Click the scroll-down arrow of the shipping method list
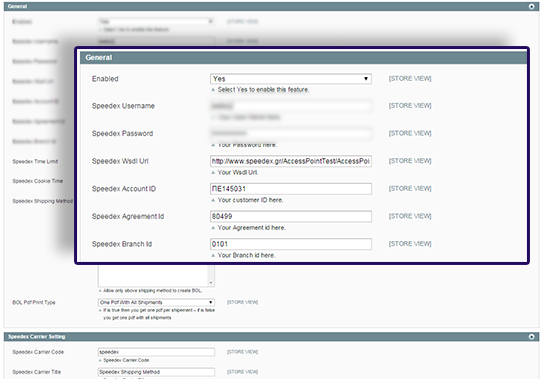 coord(211,283)
